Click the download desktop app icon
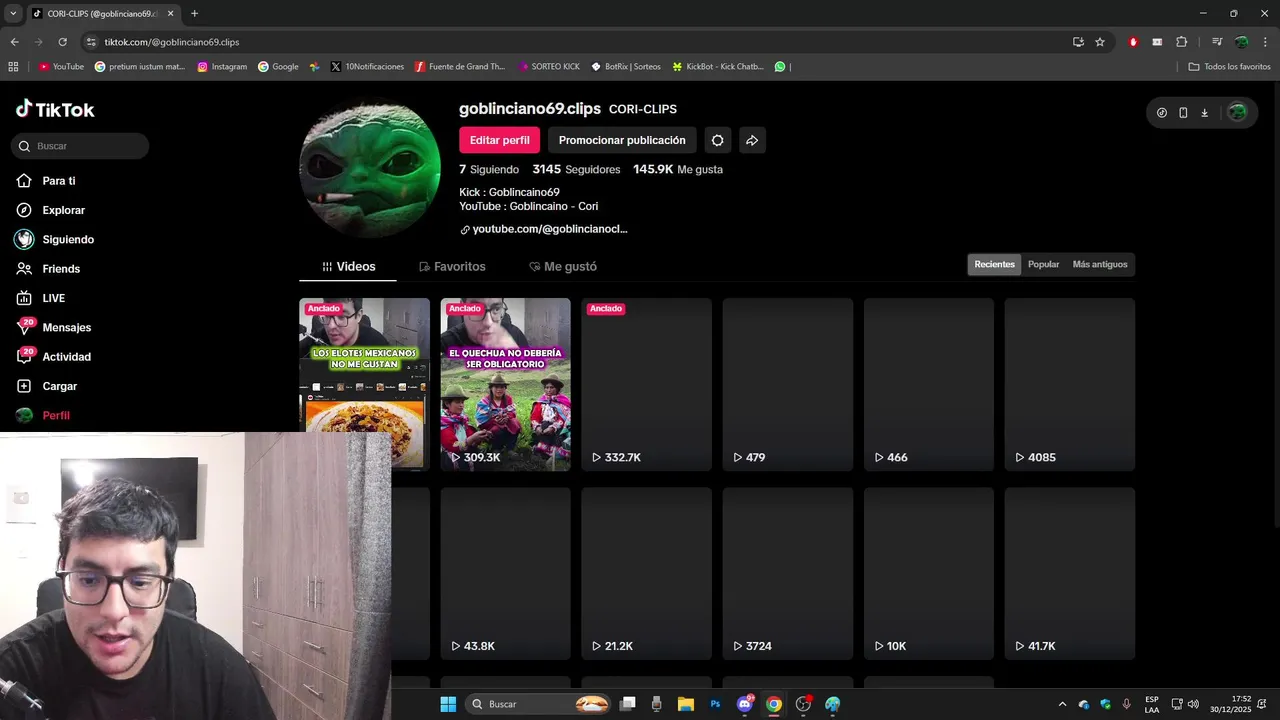 click(x=1204, y=113)
